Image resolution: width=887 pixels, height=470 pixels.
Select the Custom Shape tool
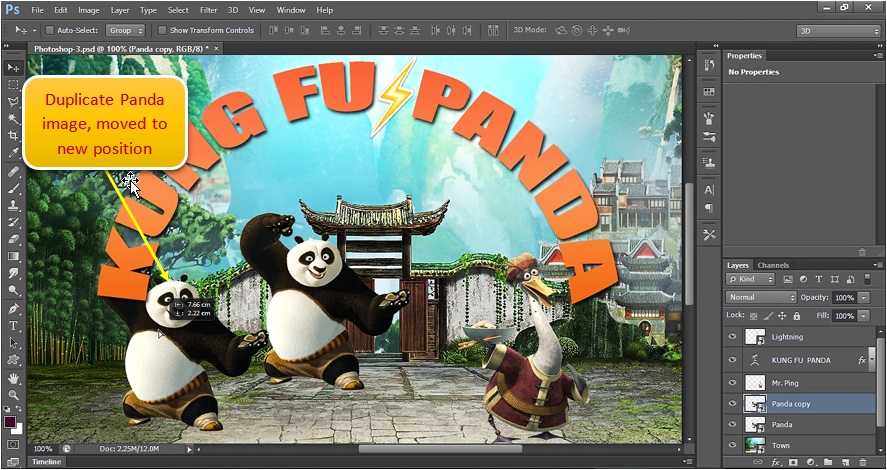tap(13, 360)
